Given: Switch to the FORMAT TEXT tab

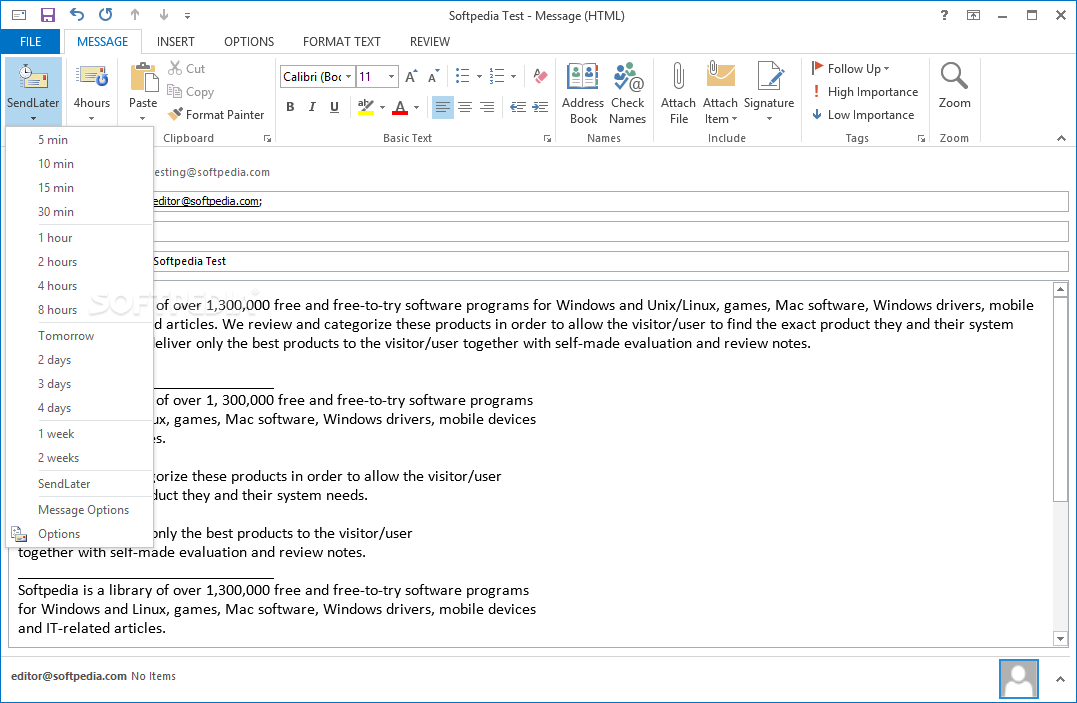Looking at the screenshot, I should click(x=341, y=42).
